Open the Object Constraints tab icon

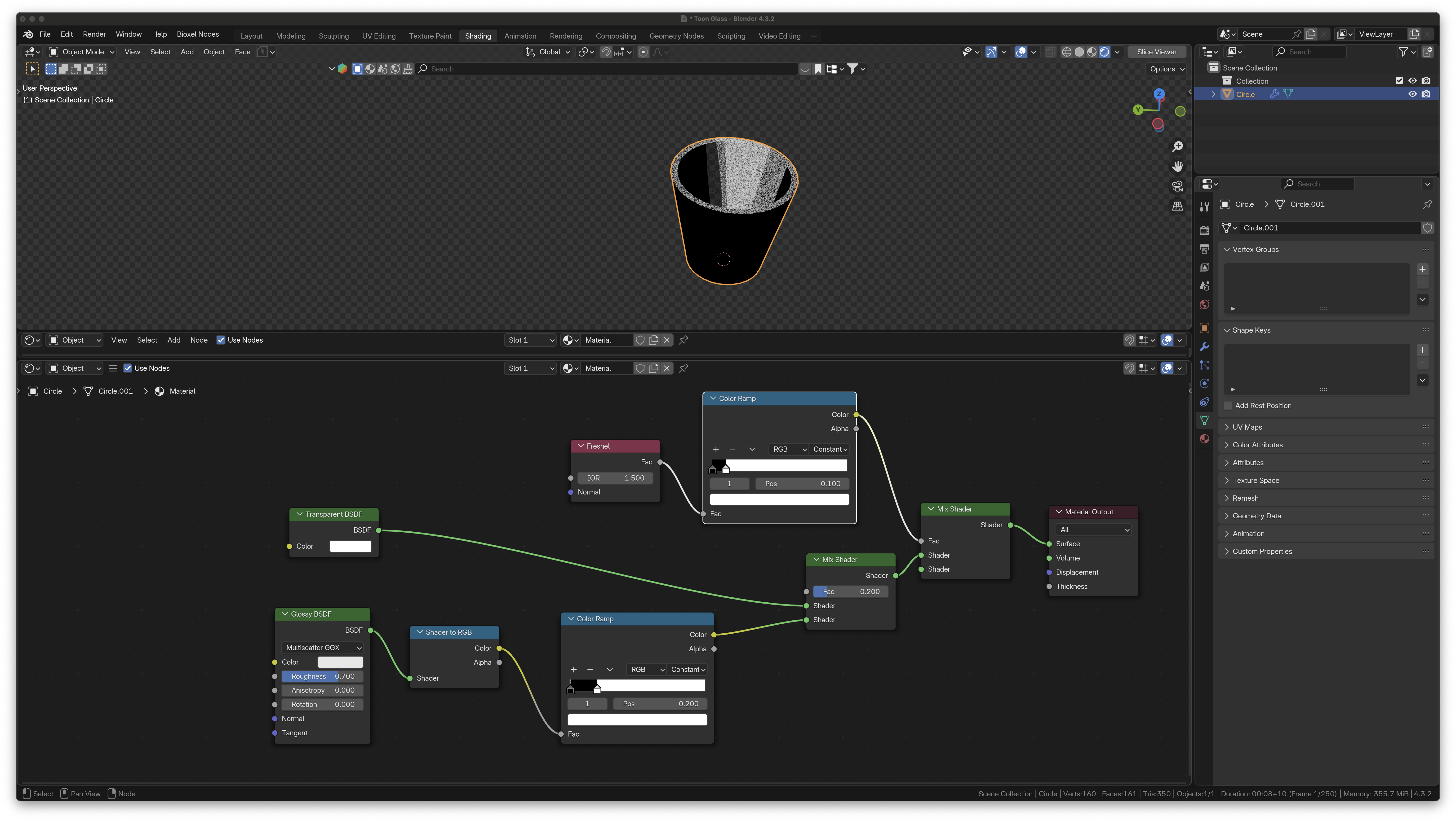click(1204, 402)
